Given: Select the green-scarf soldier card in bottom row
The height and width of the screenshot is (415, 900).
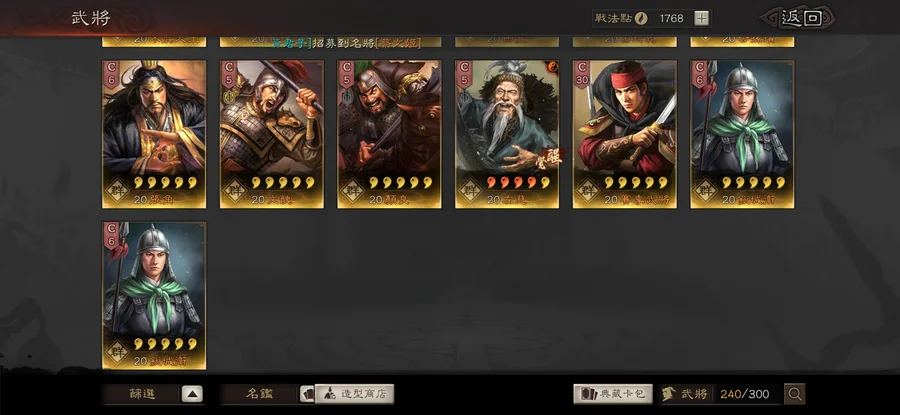Looking at the screenshot, I should (154, 295).
